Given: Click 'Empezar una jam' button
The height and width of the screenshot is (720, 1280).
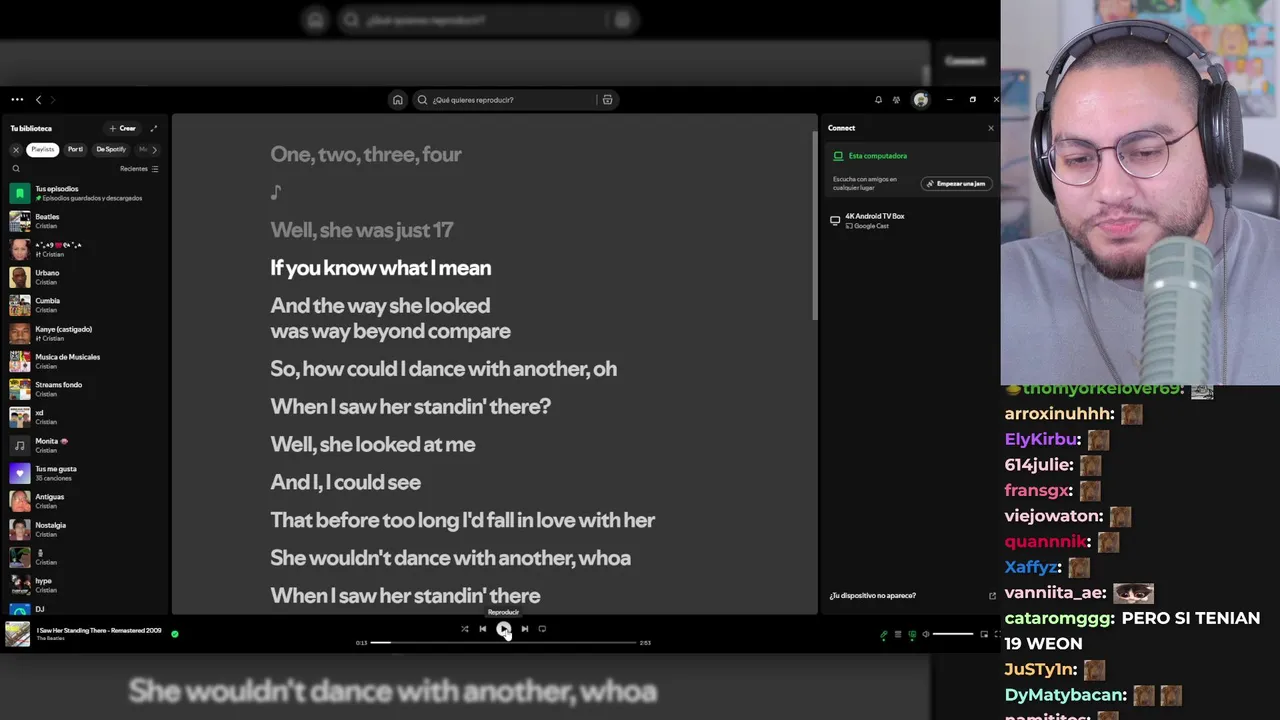Looking at the screenshot, I should [957, 184].
